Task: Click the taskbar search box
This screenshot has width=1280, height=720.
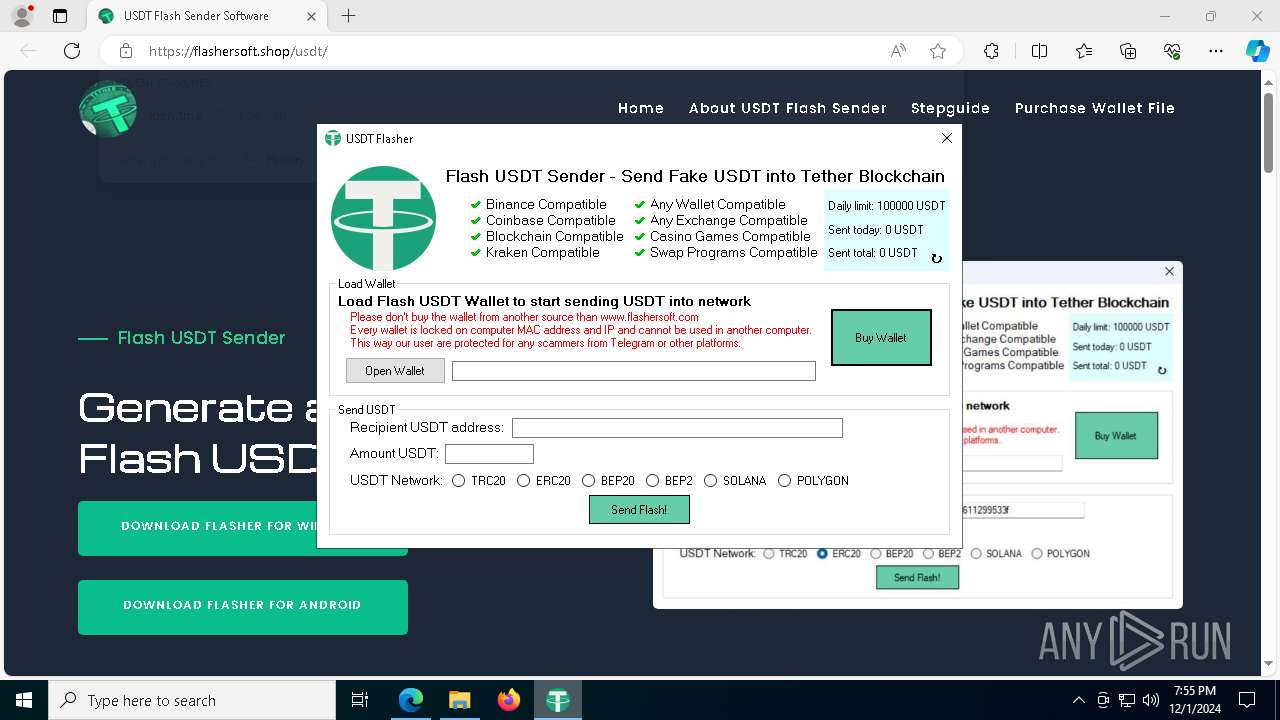Action: coord(192,700)
